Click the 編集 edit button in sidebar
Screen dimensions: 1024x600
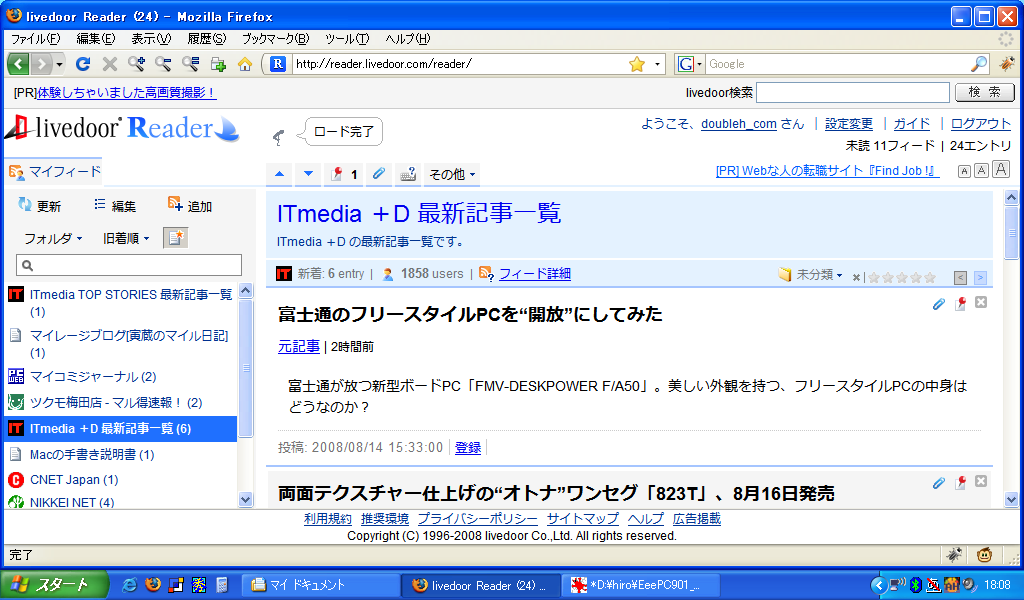115,206
